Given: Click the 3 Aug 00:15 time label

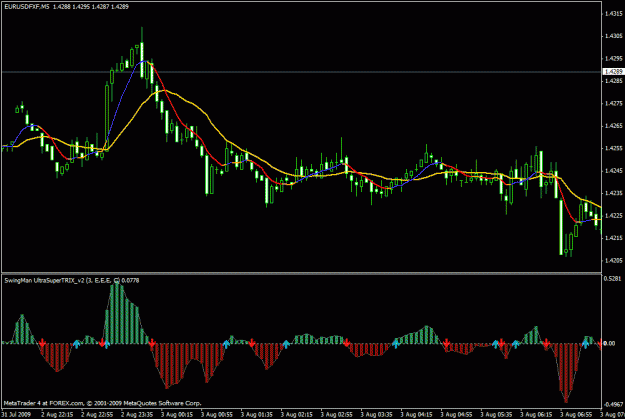Looking at the screenshot, I should coord(177,415).
